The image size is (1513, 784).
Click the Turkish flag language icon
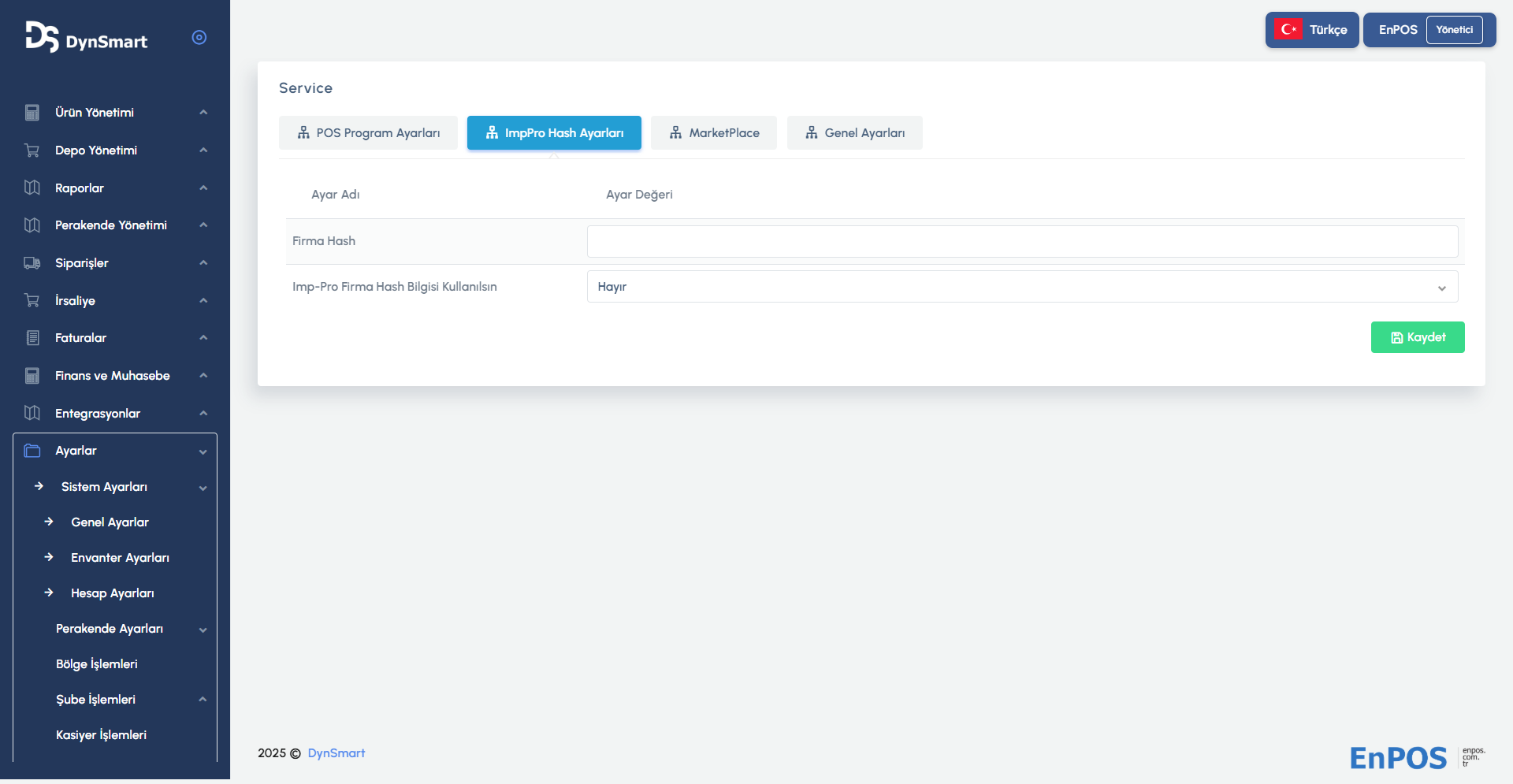(1288, 30)
